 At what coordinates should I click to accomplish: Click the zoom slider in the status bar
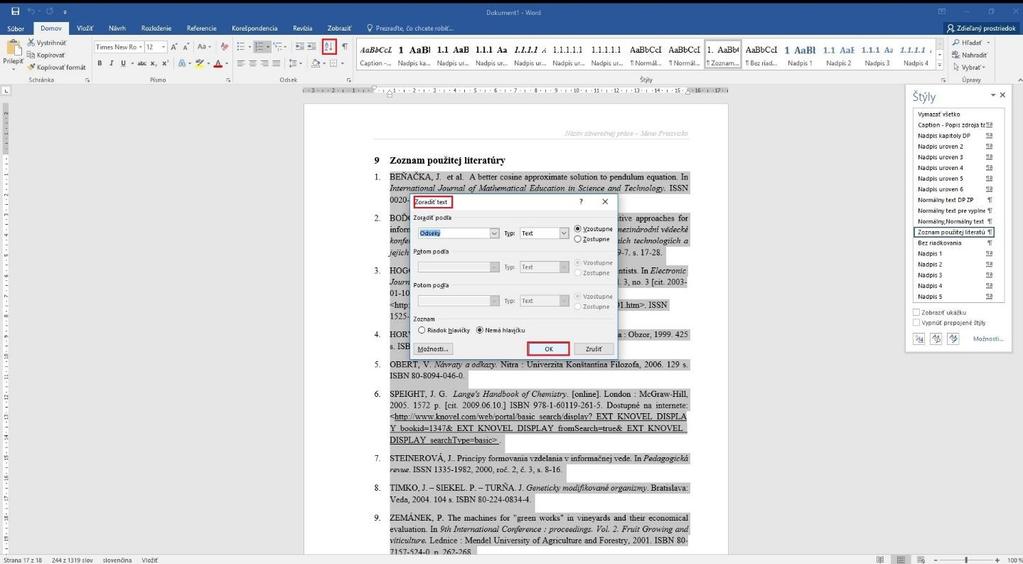click(966, 559)
